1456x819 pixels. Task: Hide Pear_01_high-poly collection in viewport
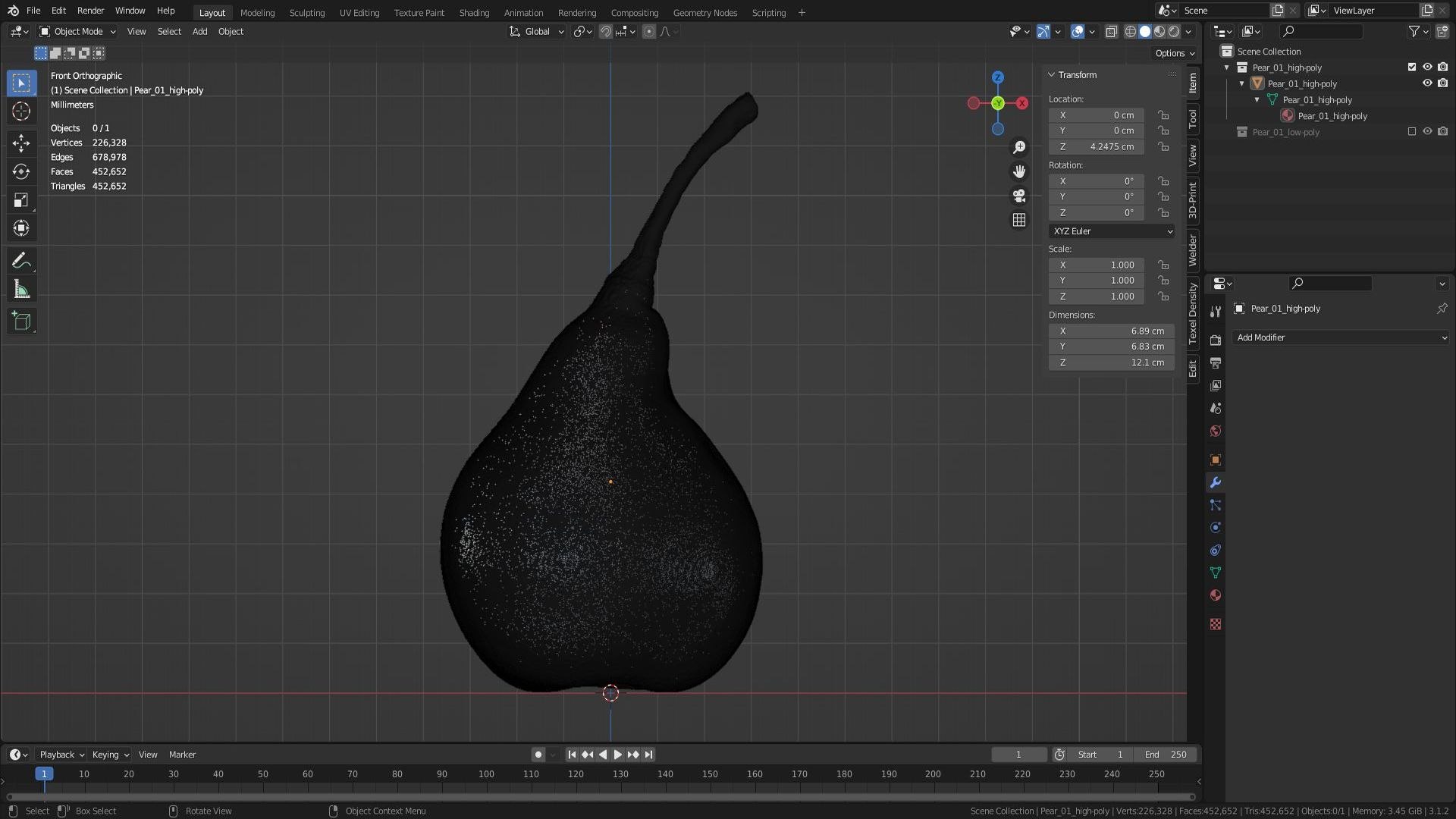click(1427, 67)
